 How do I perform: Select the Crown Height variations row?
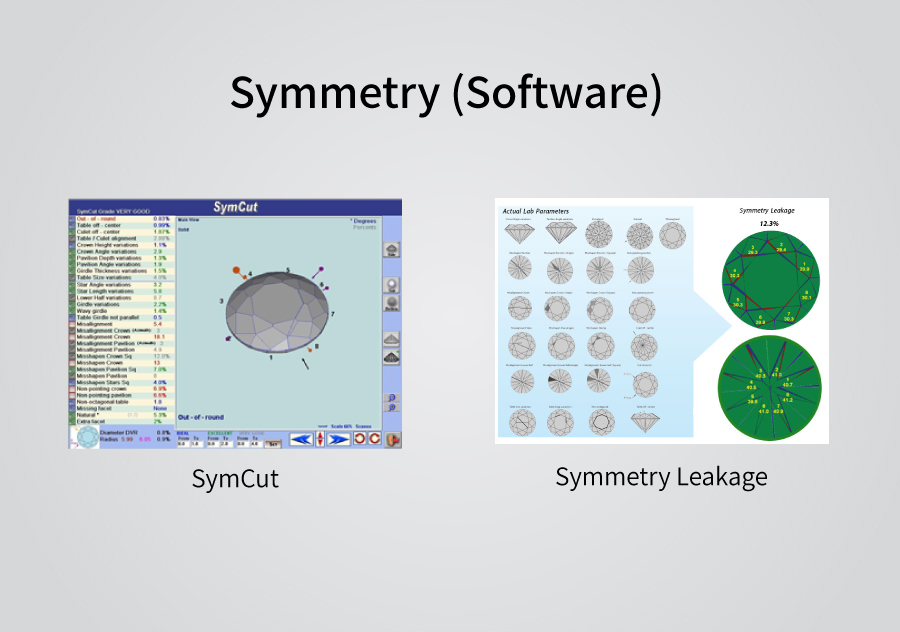click(x=110, y=245)
